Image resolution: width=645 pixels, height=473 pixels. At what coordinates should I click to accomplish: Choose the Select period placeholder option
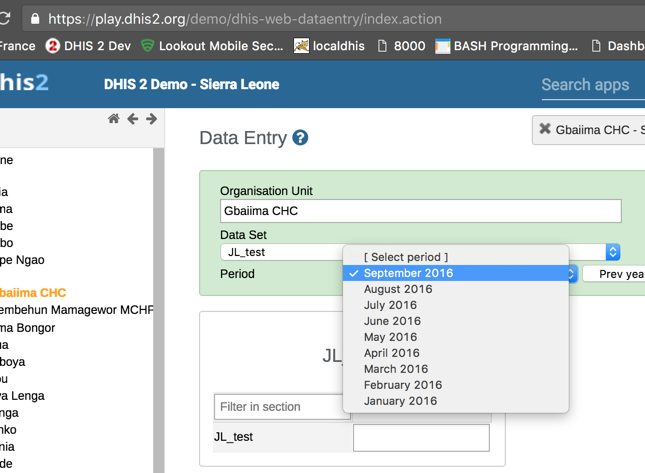[406, 257]
